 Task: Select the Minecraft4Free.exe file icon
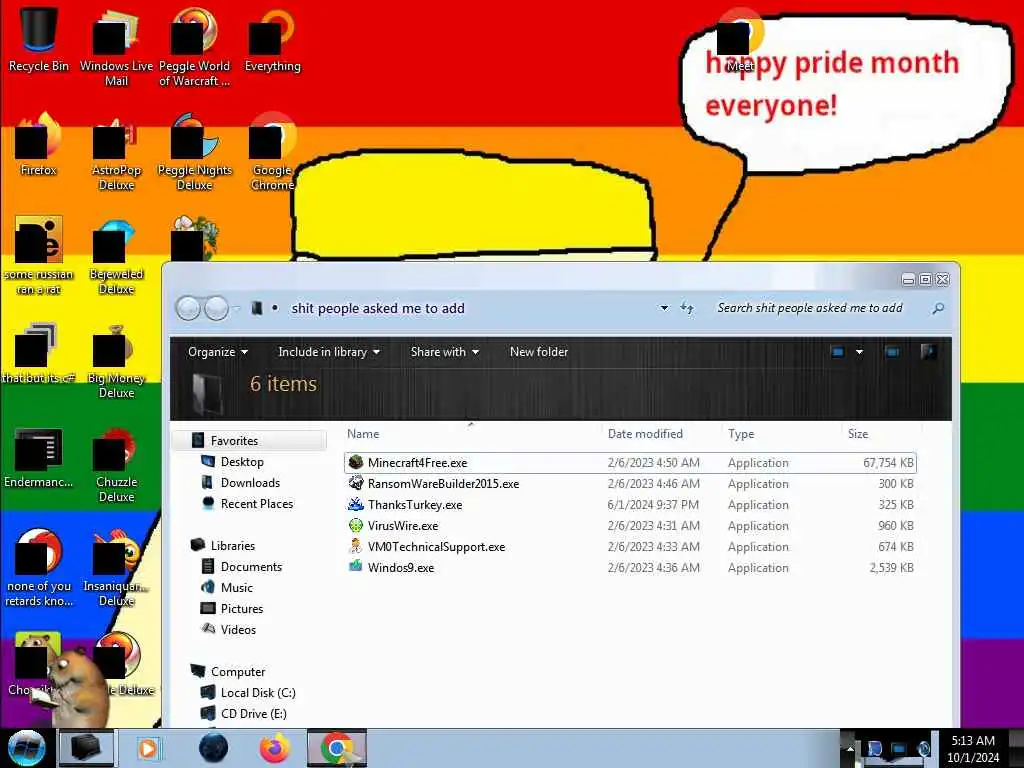355,462
